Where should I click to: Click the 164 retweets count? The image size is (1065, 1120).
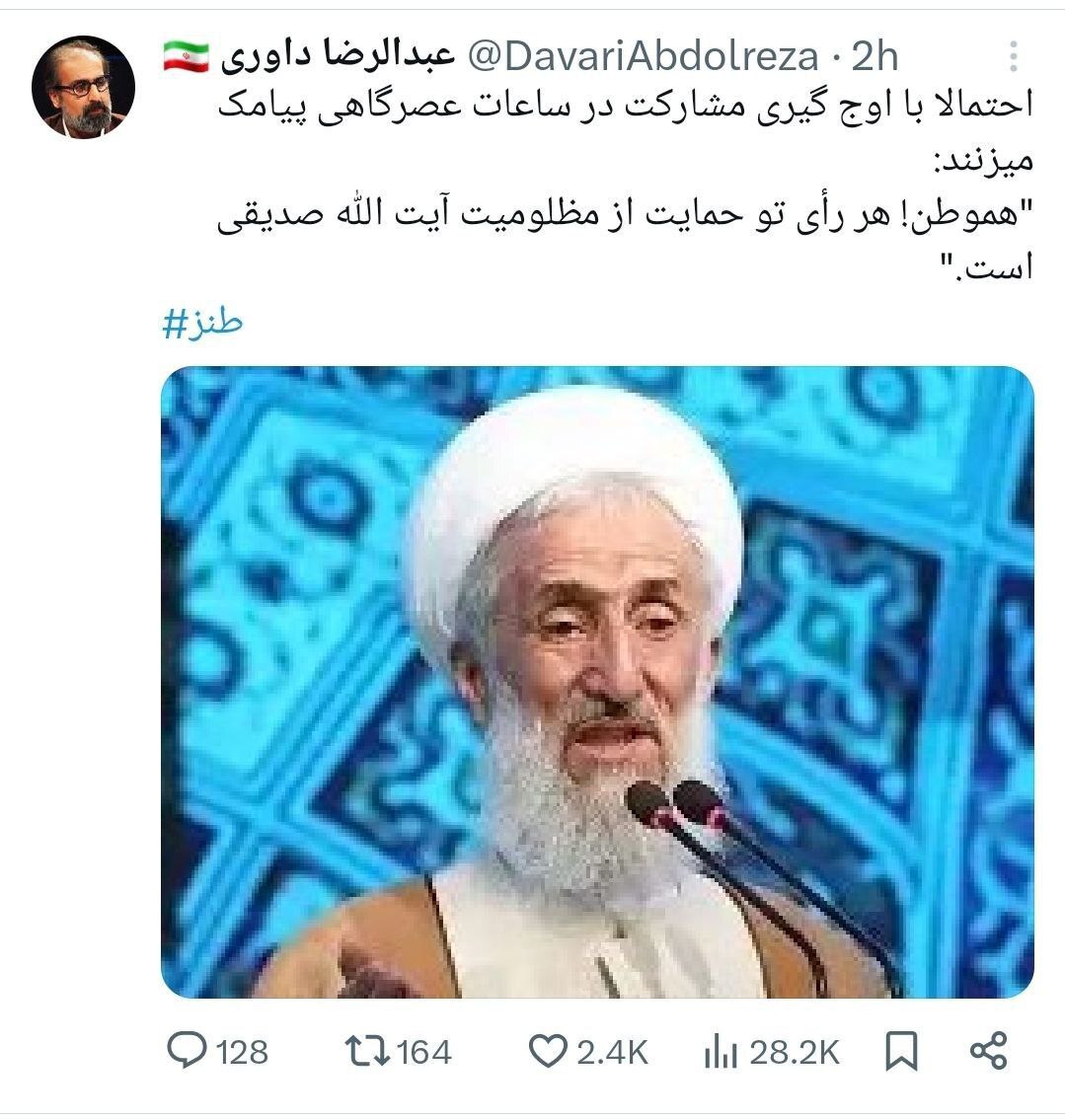coord(423,1052)
